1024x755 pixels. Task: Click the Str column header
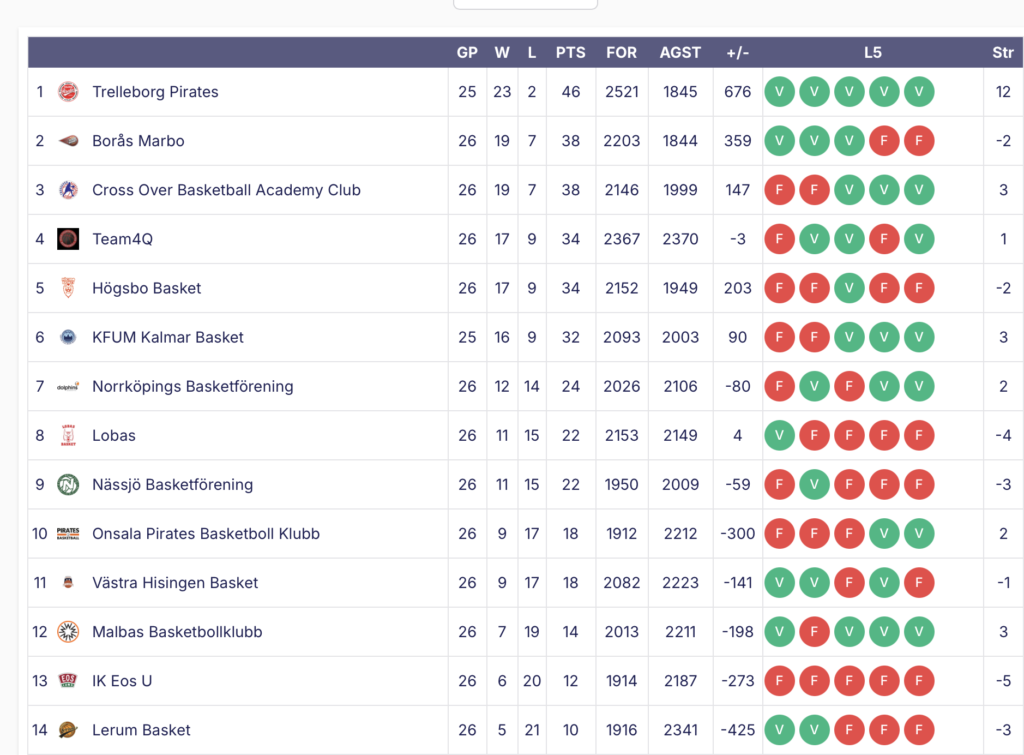[1003, 53]
